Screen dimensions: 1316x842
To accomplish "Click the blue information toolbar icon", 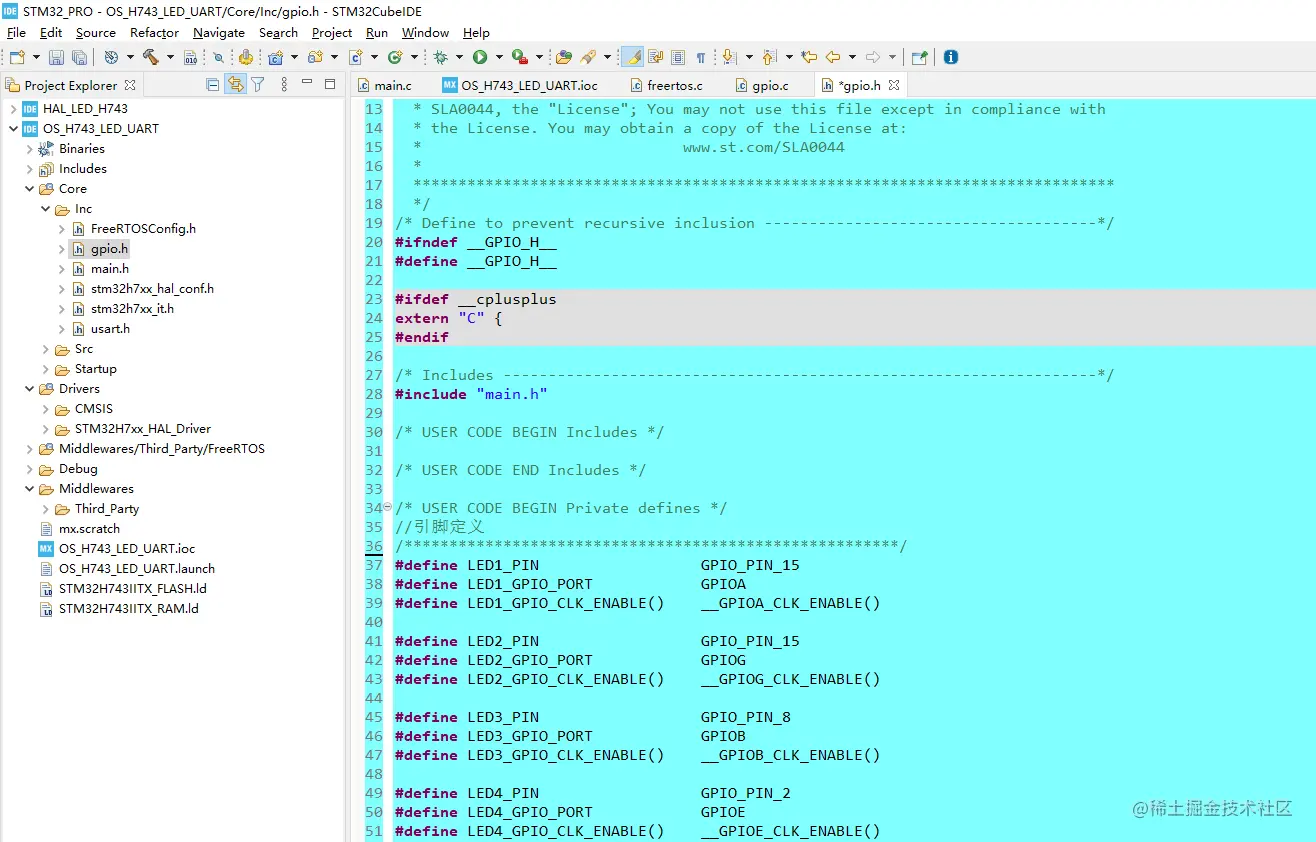I will tap(951, 58).
